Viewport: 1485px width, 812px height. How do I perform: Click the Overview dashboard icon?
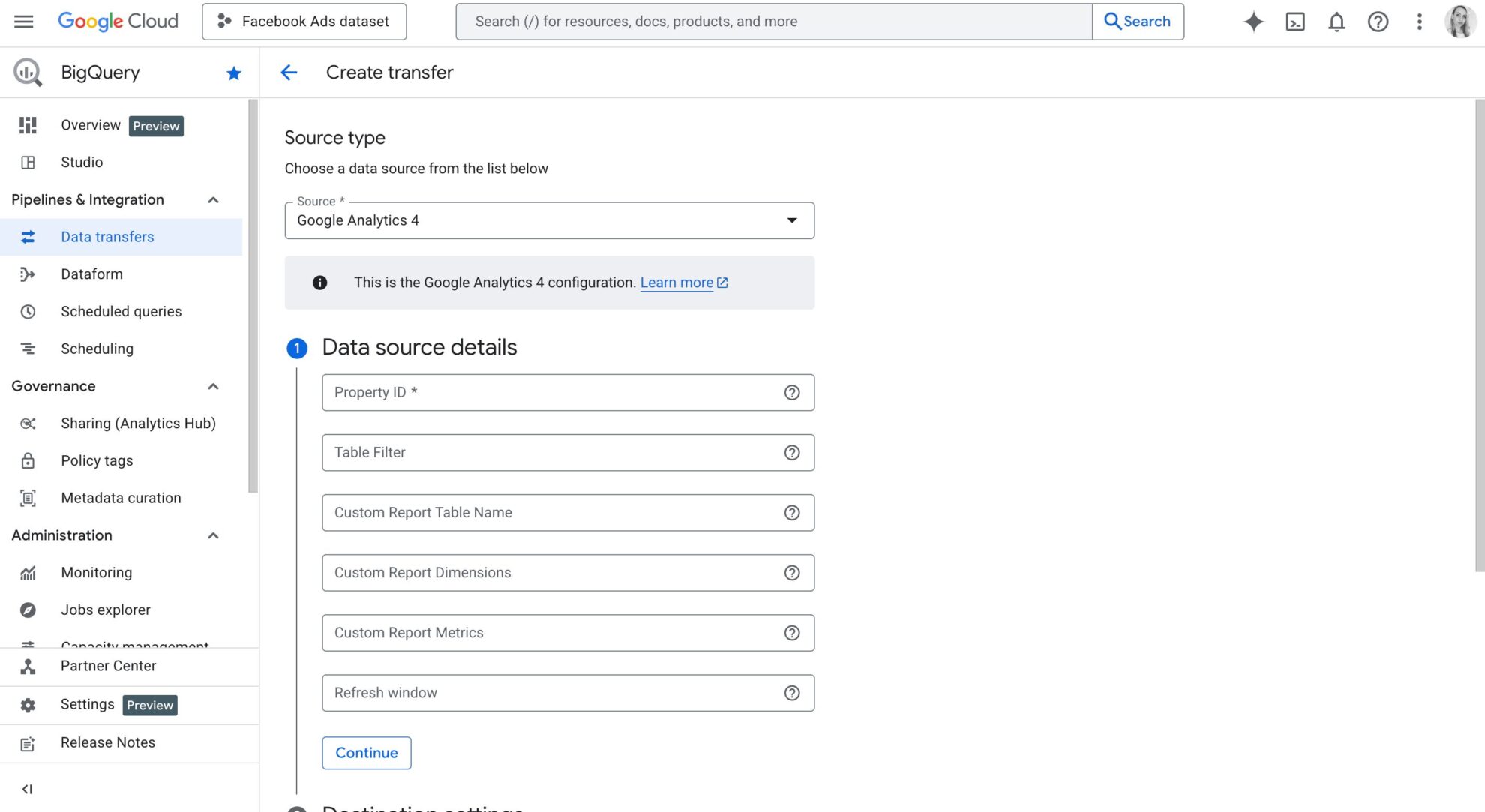coord(28,125)
